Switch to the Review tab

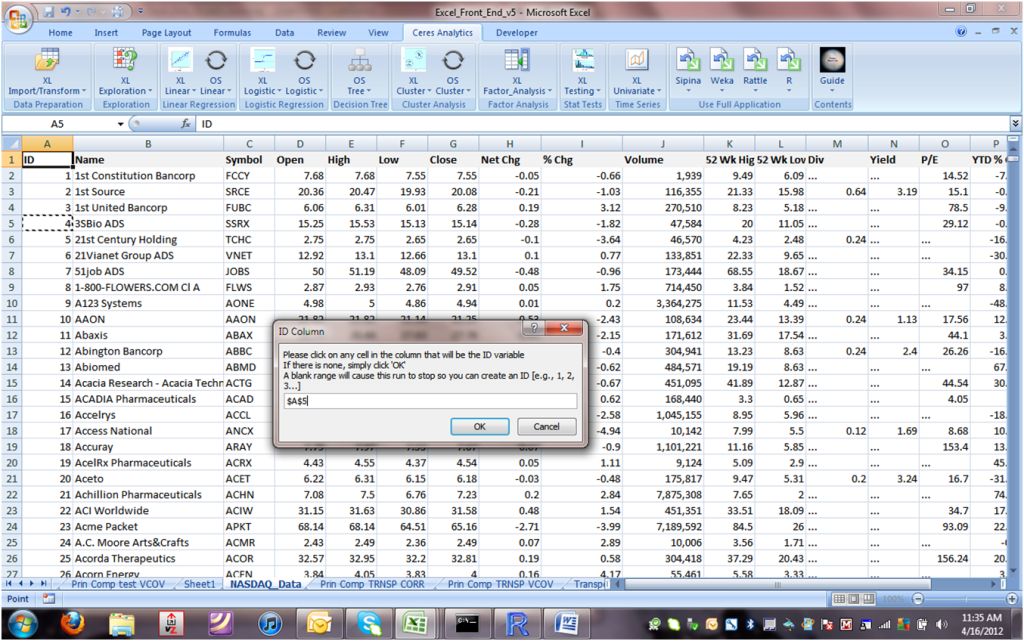pos(331,33)
